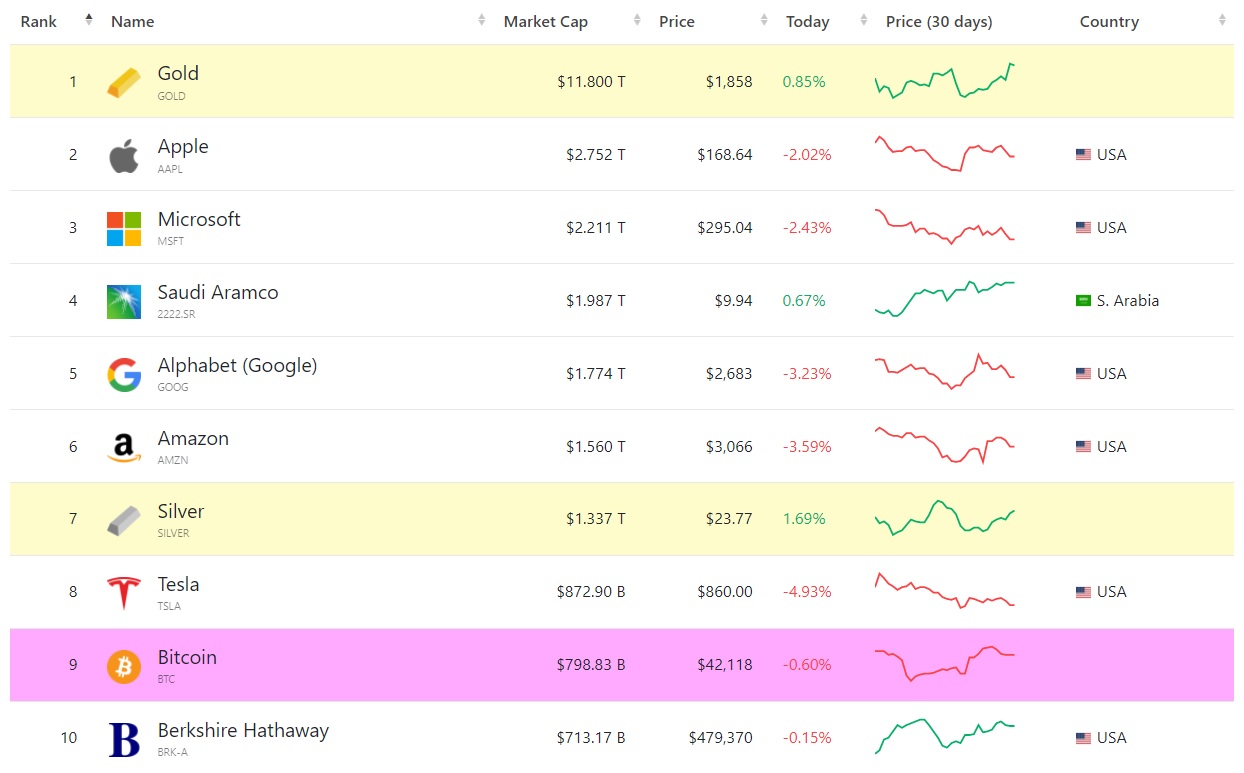Click the Apple logo icon
Viewport: 1244px width, 773px height.
point(124,156)
